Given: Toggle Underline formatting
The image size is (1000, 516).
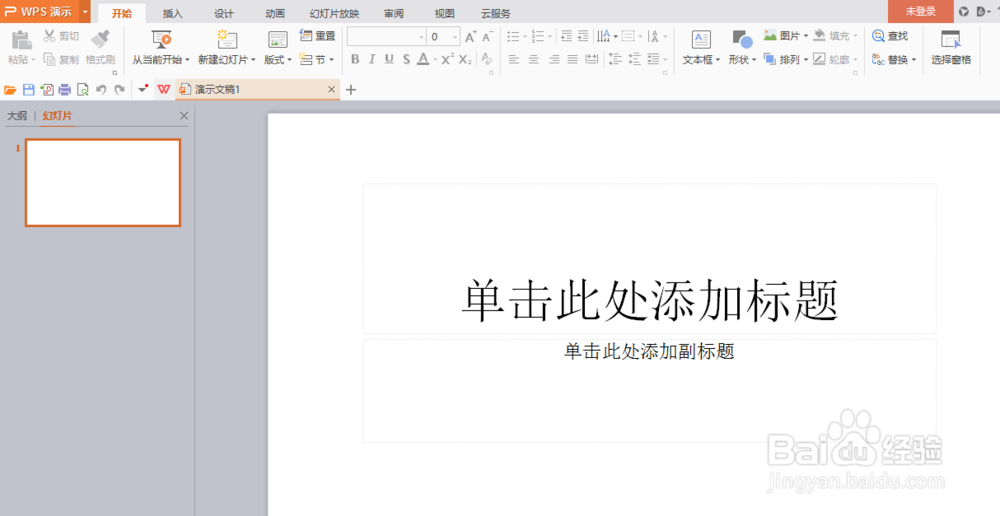Looking at the screenshot, I should [x=389, y=59].
